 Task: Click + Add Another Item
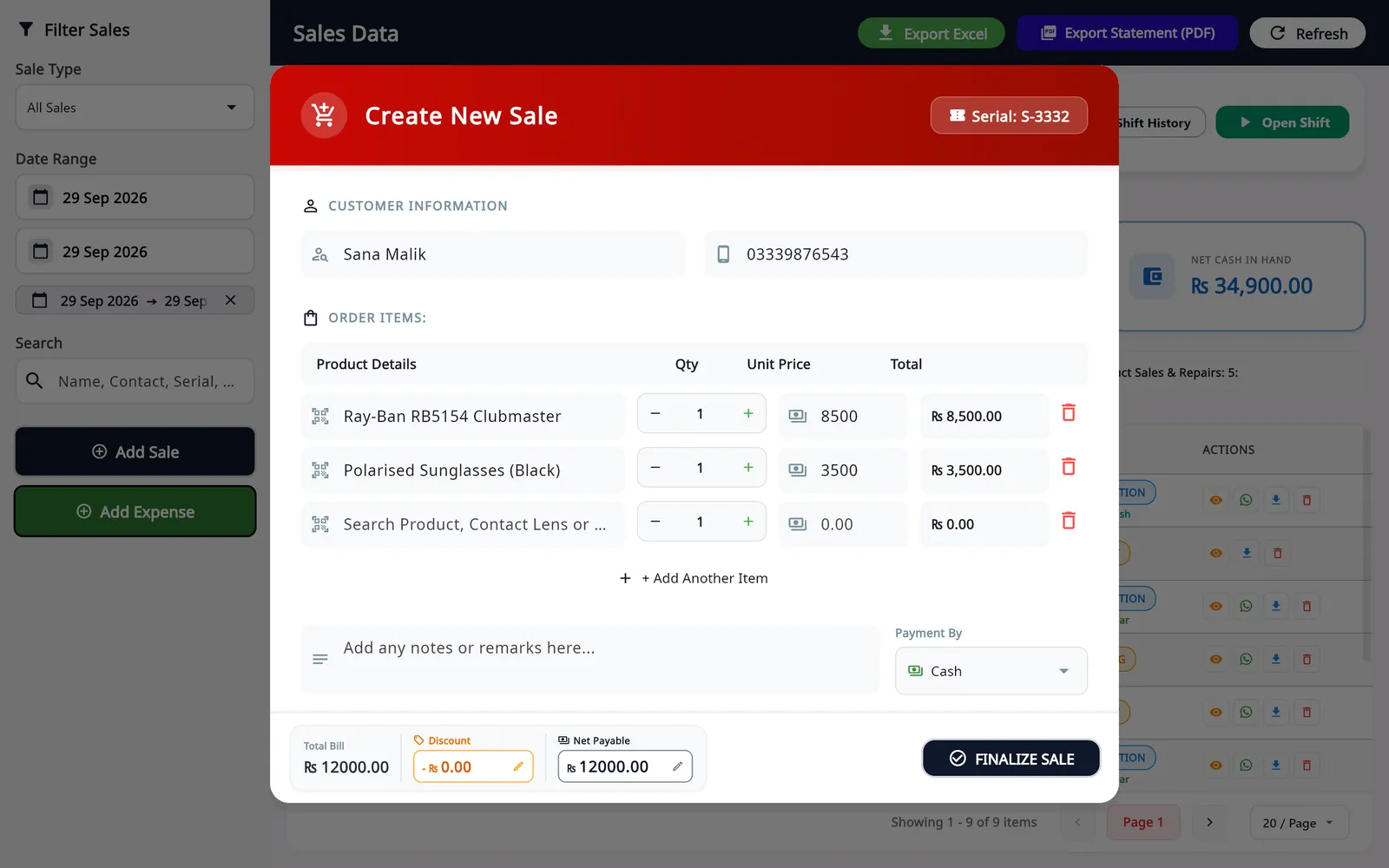pyautogui.click(x=694, y=578)
